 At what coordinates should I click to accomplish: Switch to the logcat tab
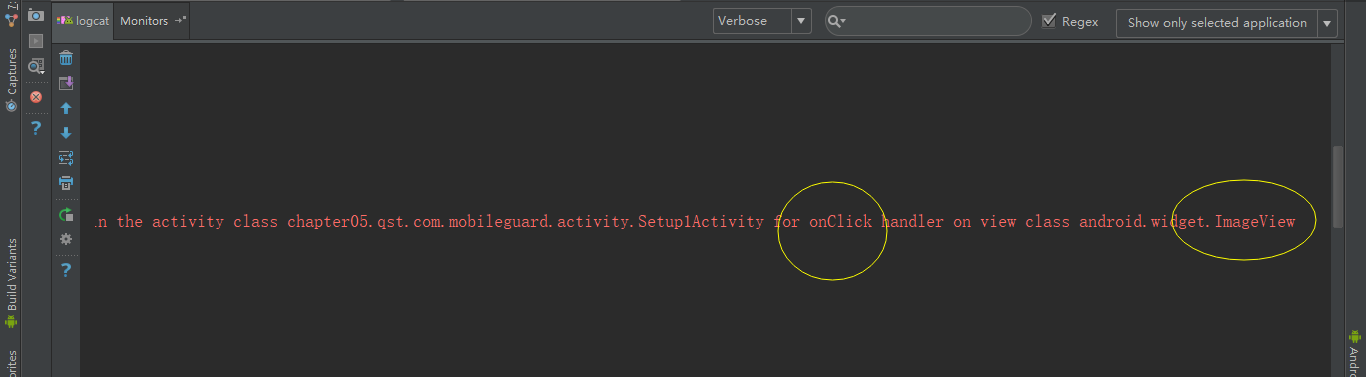[83, 21]
